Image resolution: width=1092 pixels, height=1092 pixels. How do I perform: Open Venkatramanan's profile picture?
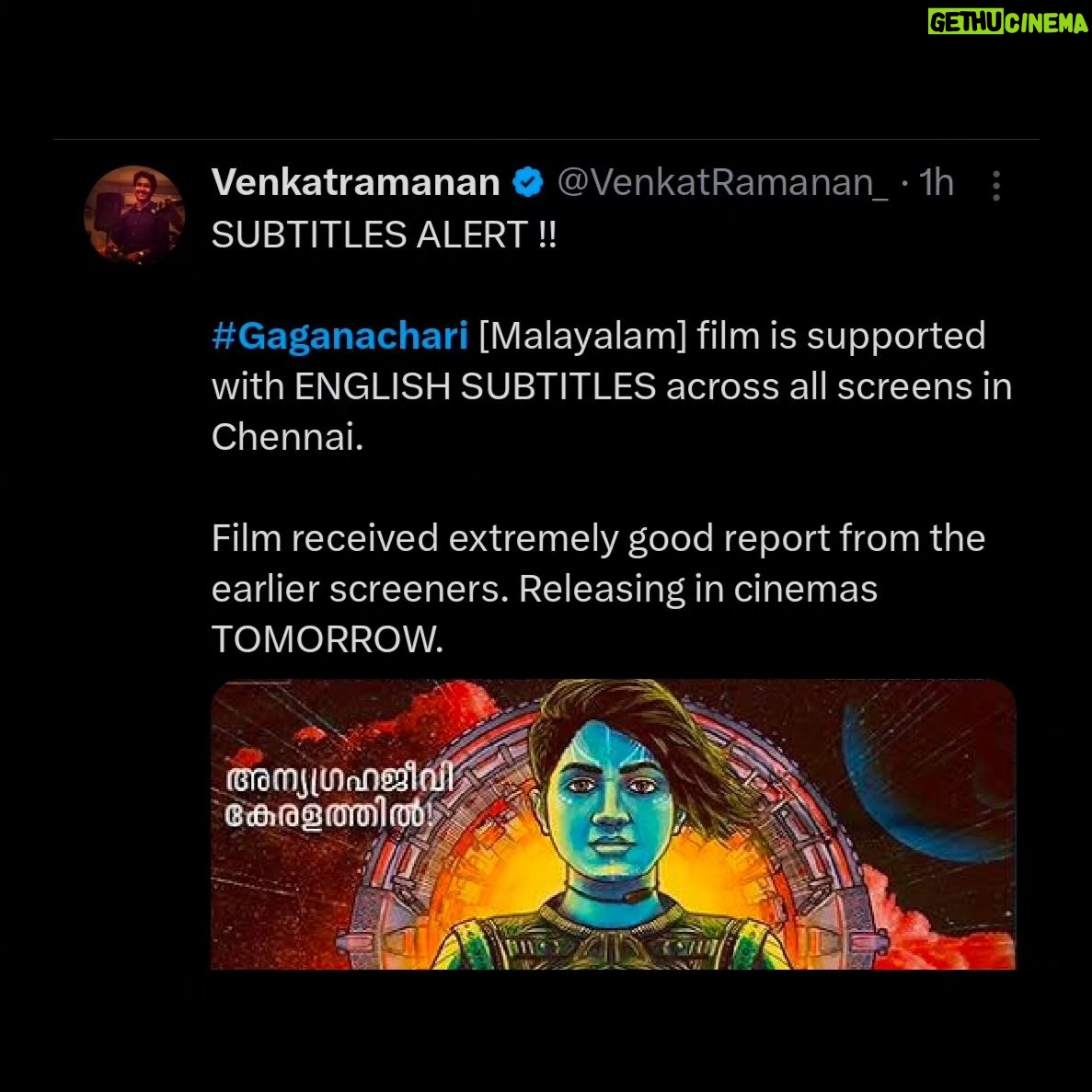[134, 216]
